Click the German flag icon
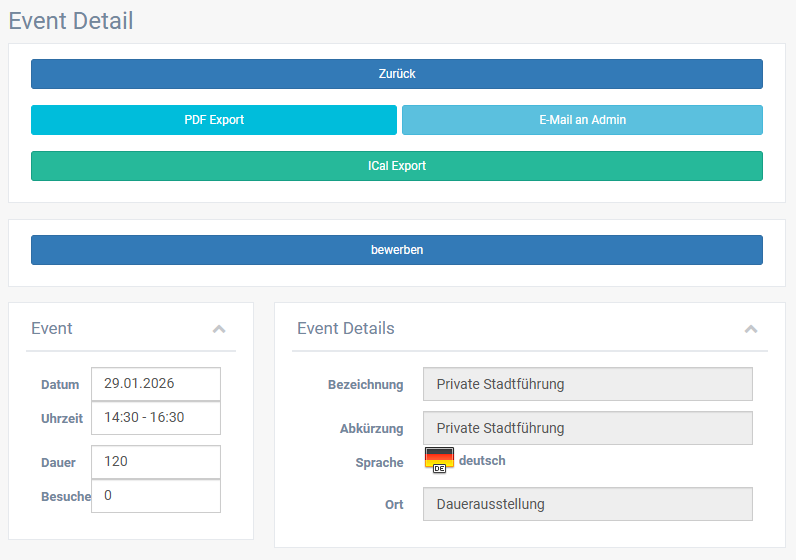Screen dimensions: 796x560 coord(439,460)
